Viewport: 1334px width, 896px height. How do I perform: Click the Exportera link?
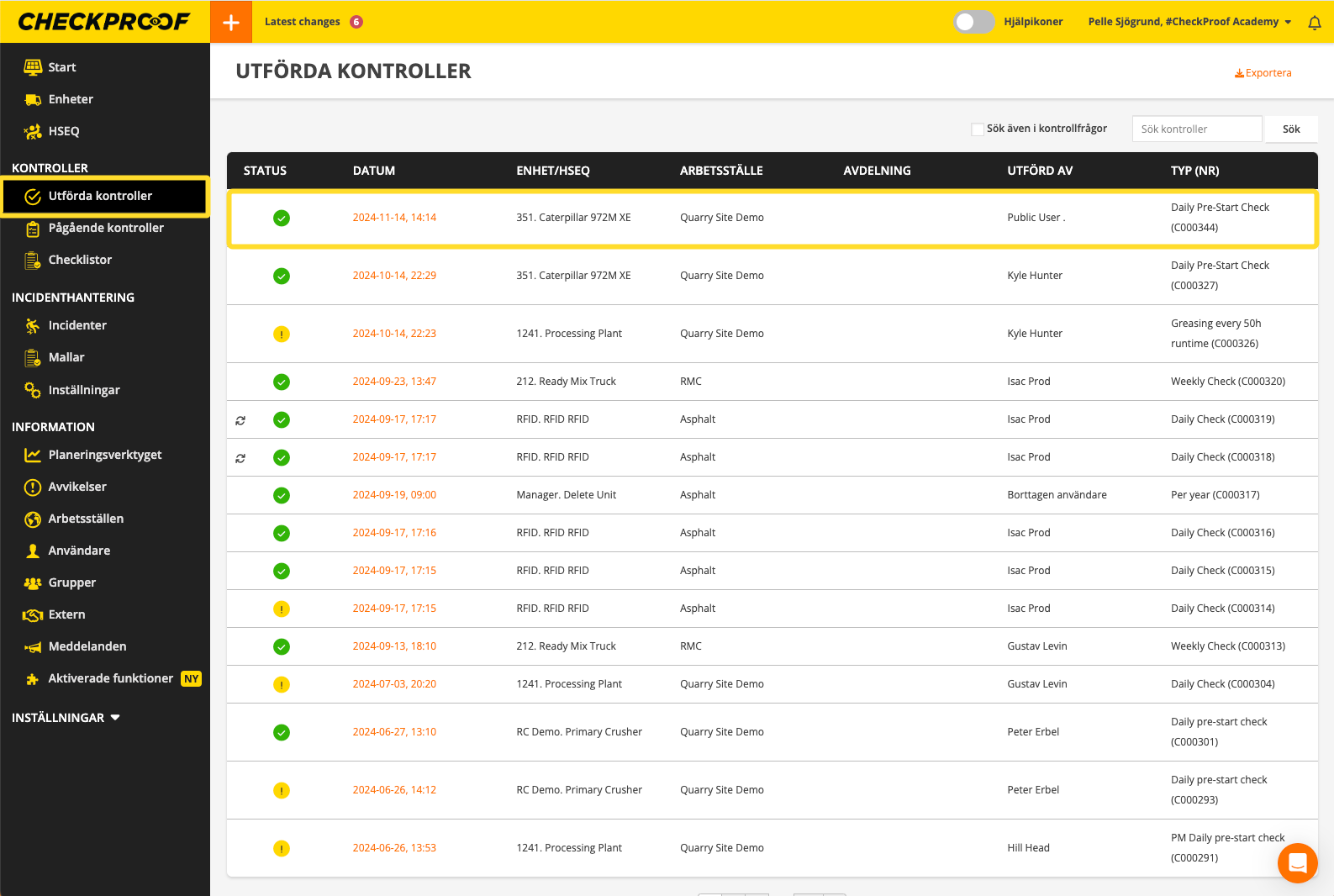pos(1263,73)
